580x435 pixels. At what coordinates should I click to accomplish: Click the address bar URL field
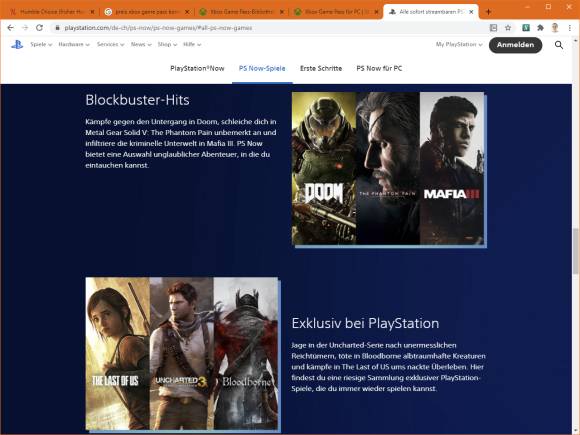click(270, 28)
